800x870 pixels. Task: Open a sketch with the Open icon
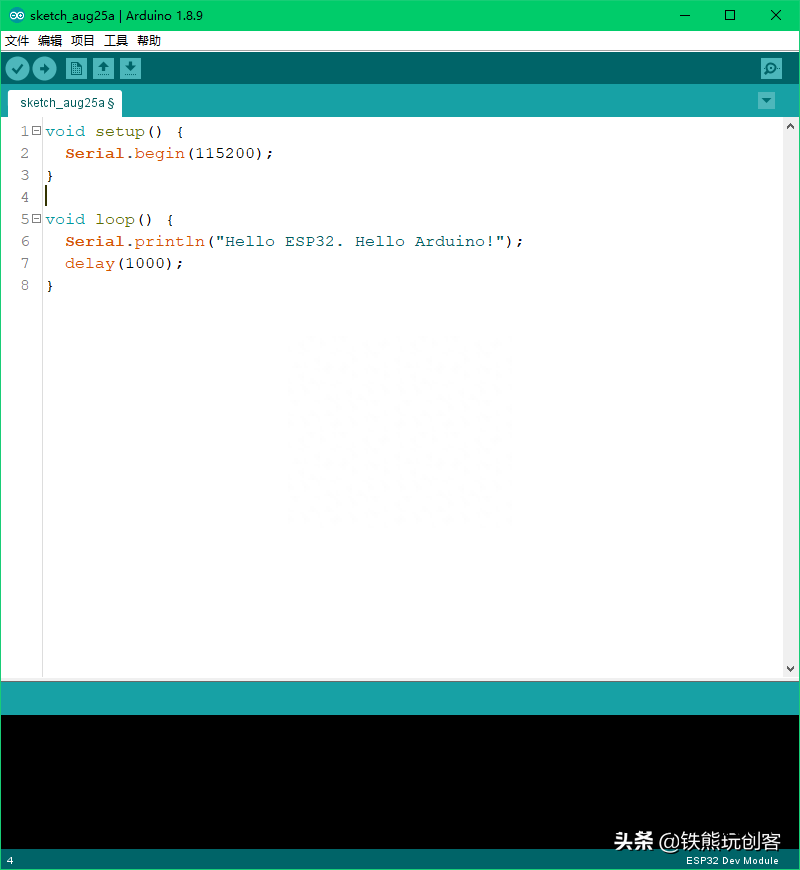point(103,68)
